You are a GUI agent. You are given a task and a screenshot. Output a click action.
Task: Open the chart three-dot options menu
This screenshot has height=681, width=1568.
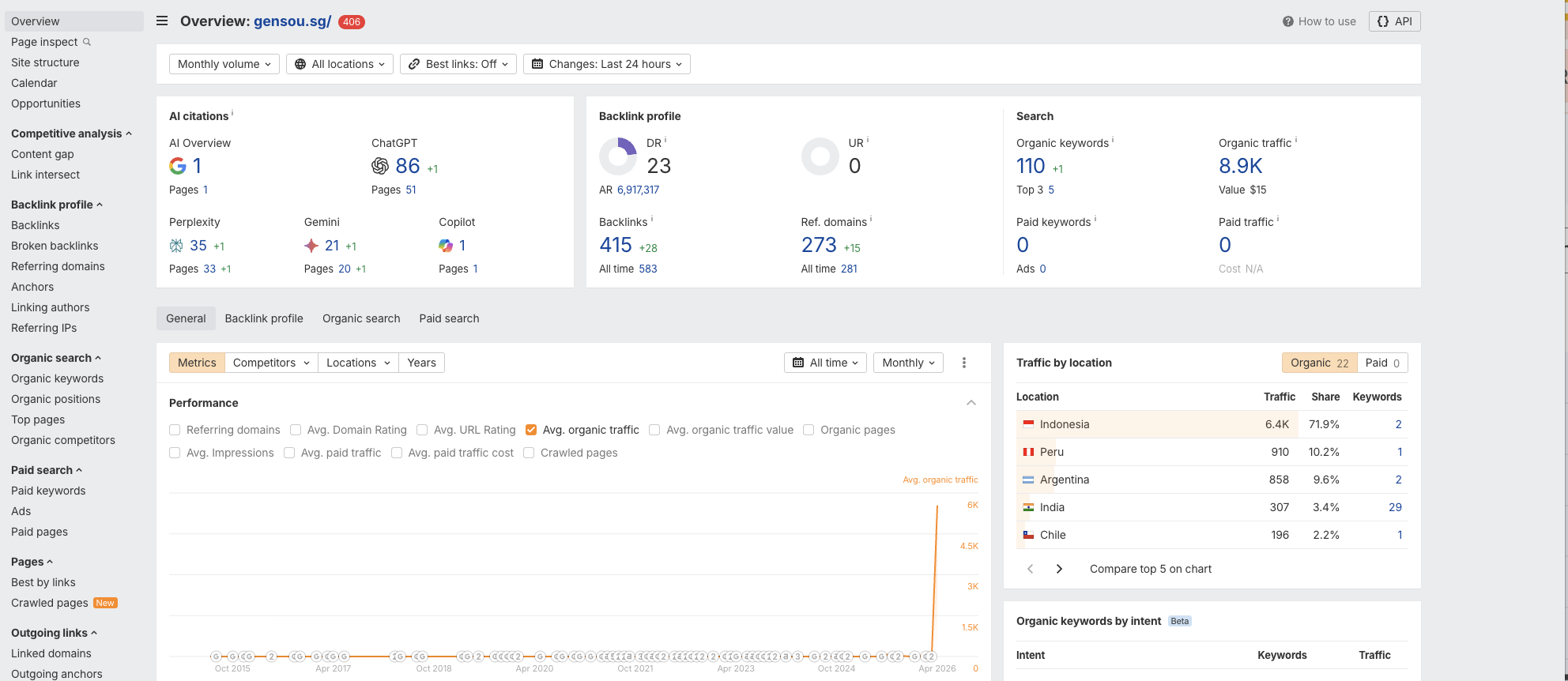click(x=964, y=363)
